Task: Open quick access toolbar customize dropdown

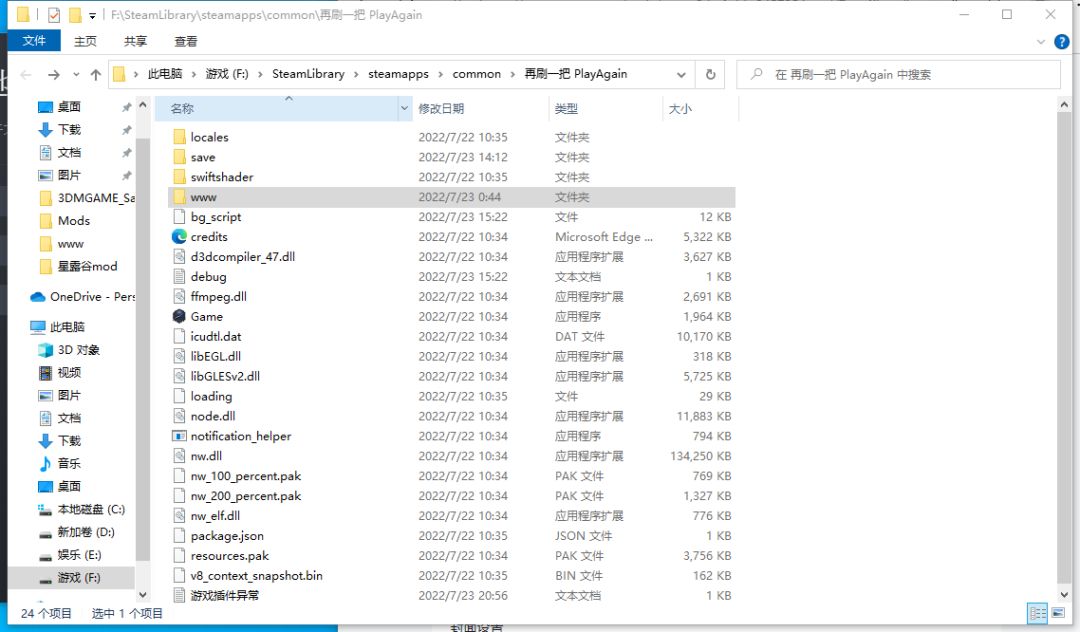Action: click(92, 15)
